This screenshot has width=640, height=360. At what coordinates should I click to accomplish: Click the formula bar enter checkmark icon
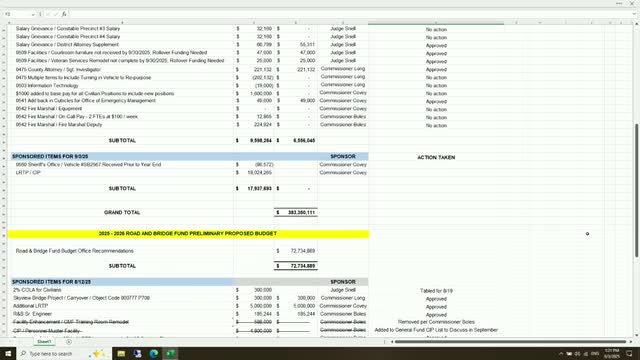click(x=56, y=14)
